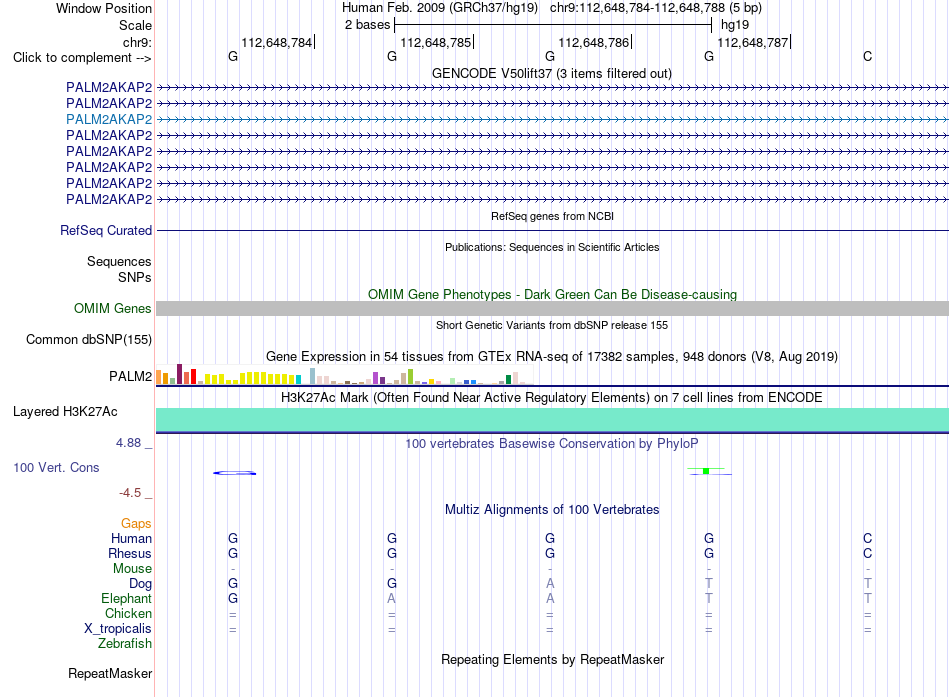
Task: Open the OMIM Genes track label
Action: [113, 308]
